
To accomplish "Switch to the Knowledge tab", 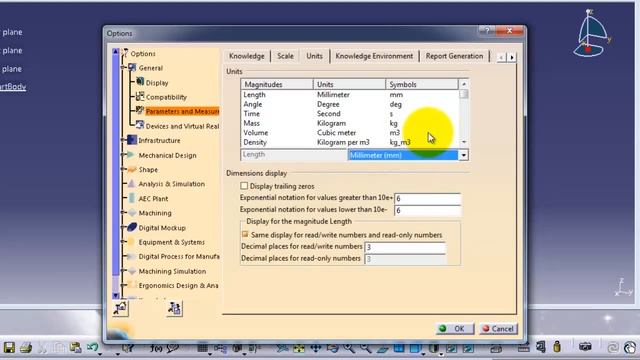I will point(247,56).
